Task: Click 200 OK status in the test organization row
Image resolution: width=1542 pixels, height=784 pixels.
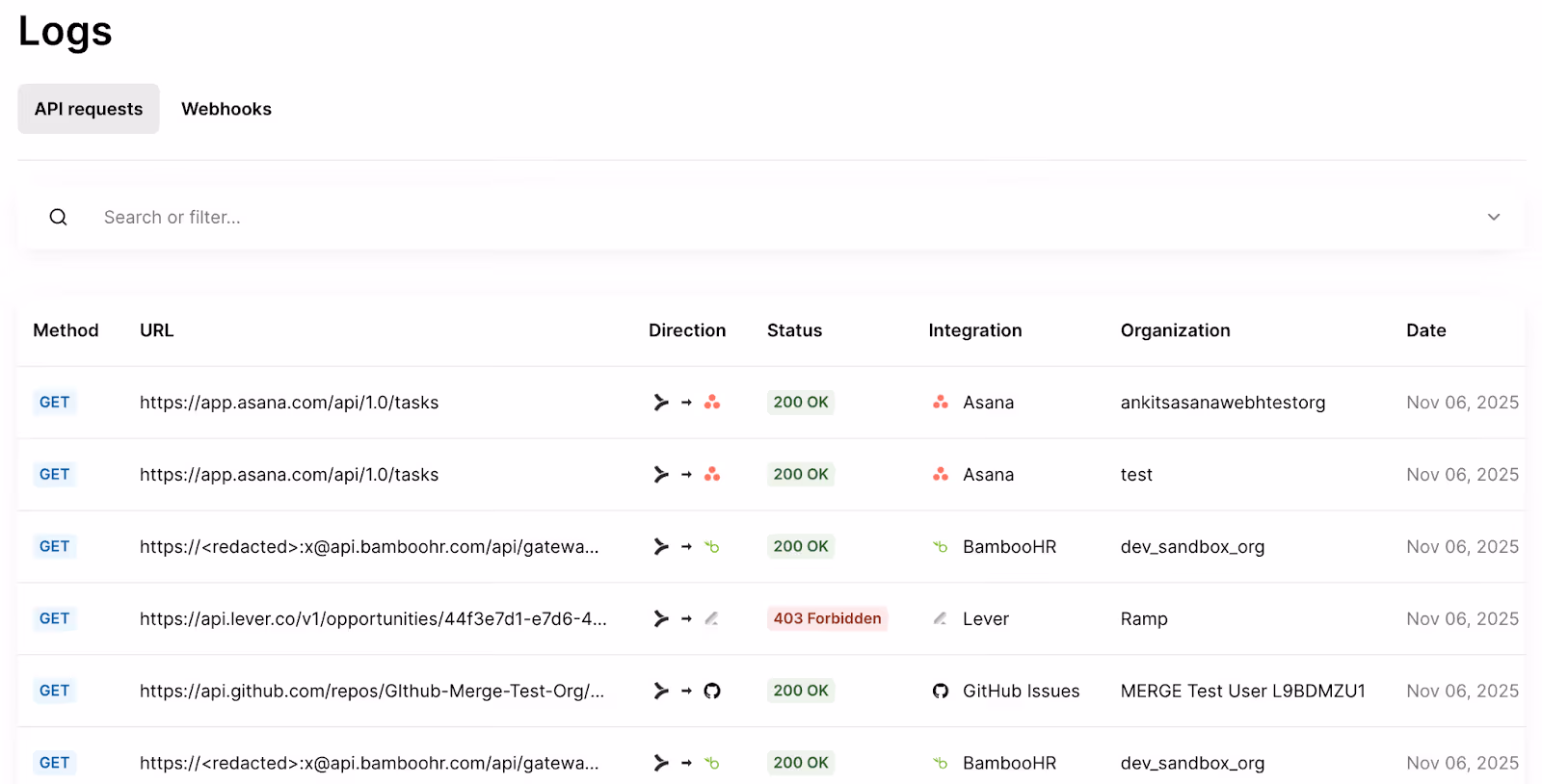Action: (x=801, y=475)
